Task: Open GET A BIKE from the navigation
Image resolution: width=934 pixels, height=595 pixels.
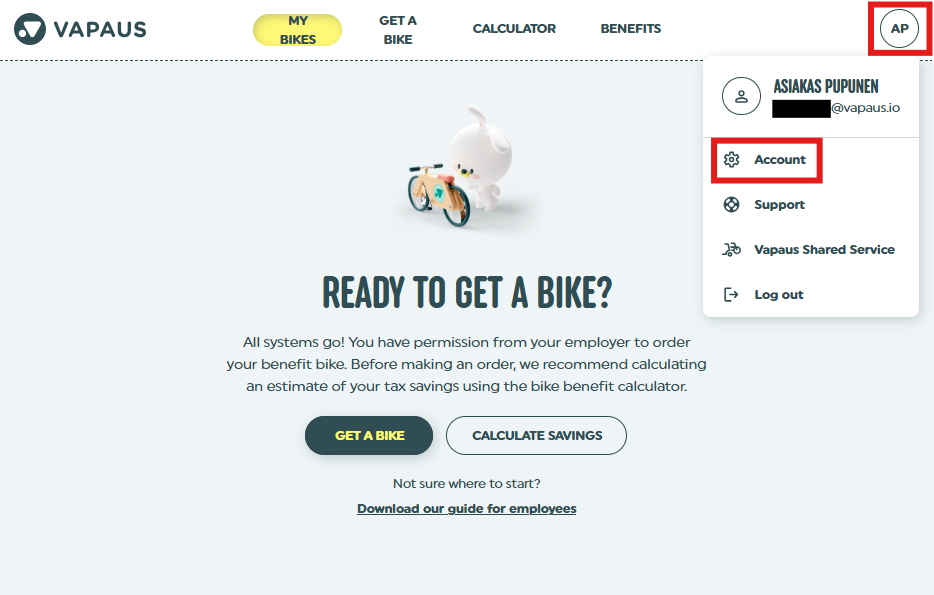Action: [398, 29]
